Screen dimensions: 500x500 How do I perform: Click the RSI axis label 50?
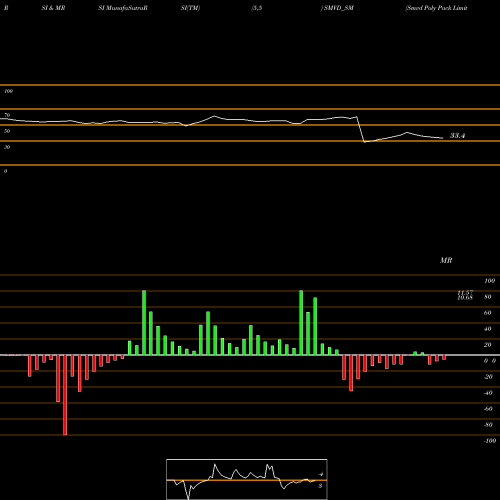point(7,131)
